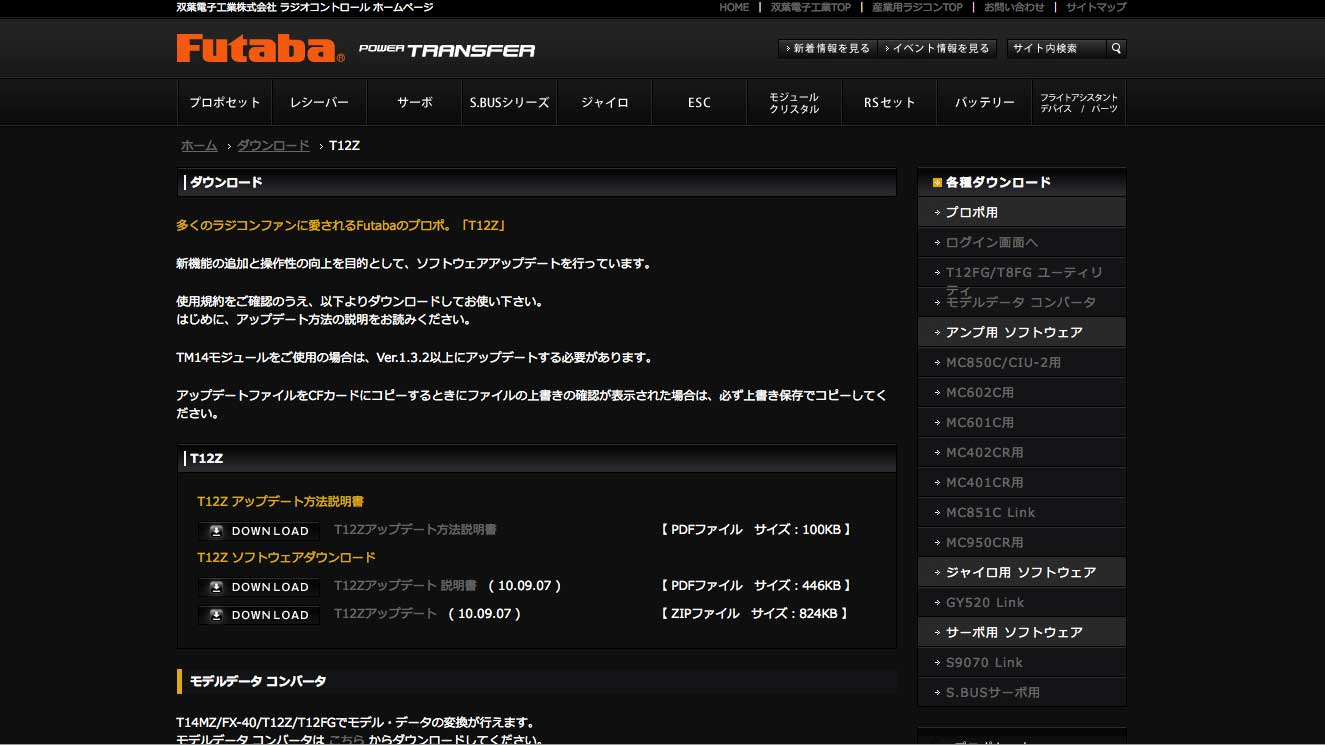This screenshot has height=745, width=1325.
Task: Open サイトマップ sitemap link
Action: click(1096, 7)
